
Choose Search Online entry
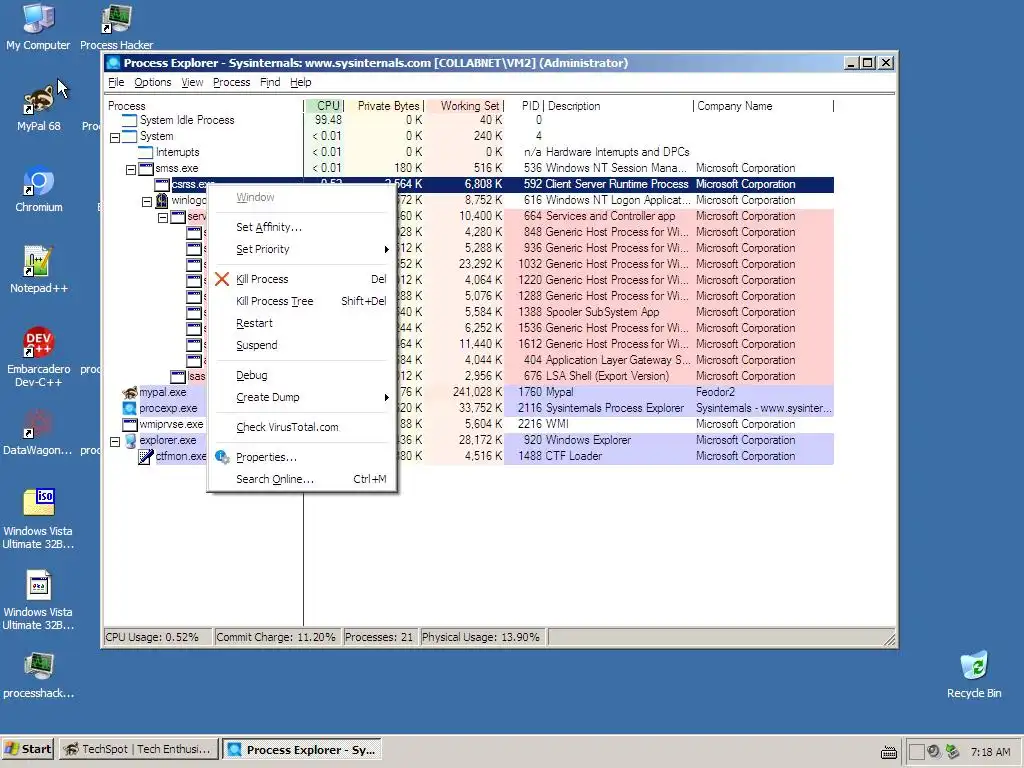[x=302, y=479]
